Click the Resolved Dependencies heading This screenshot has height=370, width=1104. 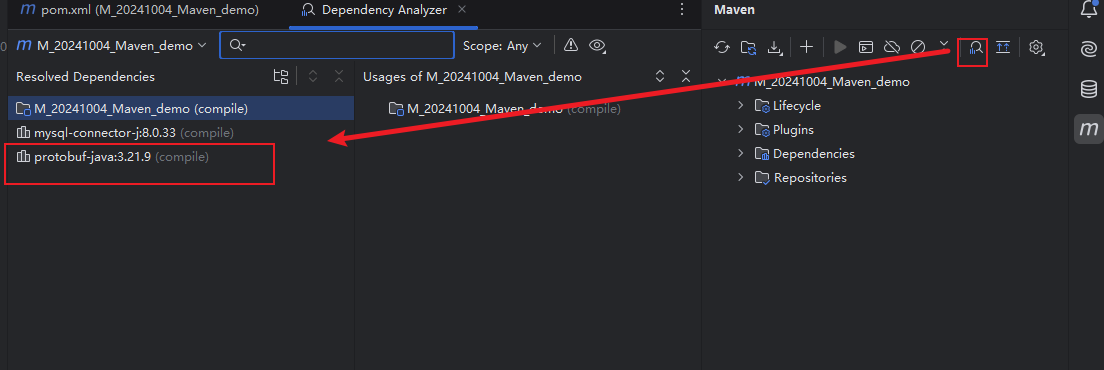point(85,77)
